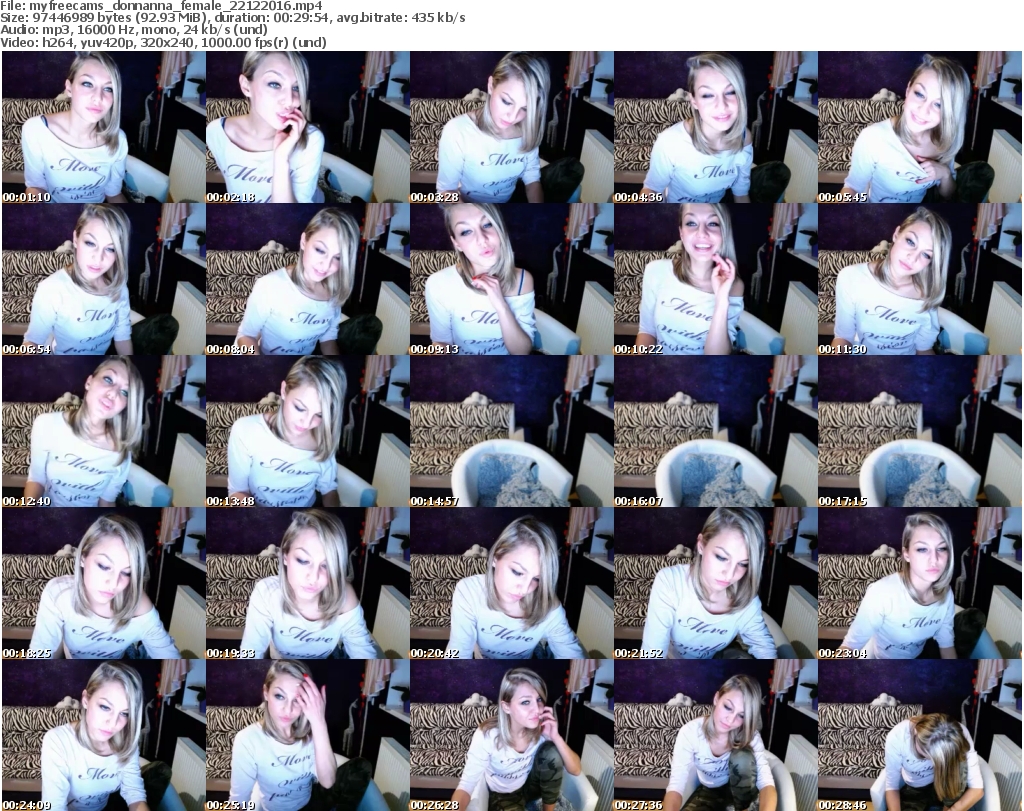View the frame at 00:24:09
The width and height of the screenshot is (1024, 811).
(104, 735)
